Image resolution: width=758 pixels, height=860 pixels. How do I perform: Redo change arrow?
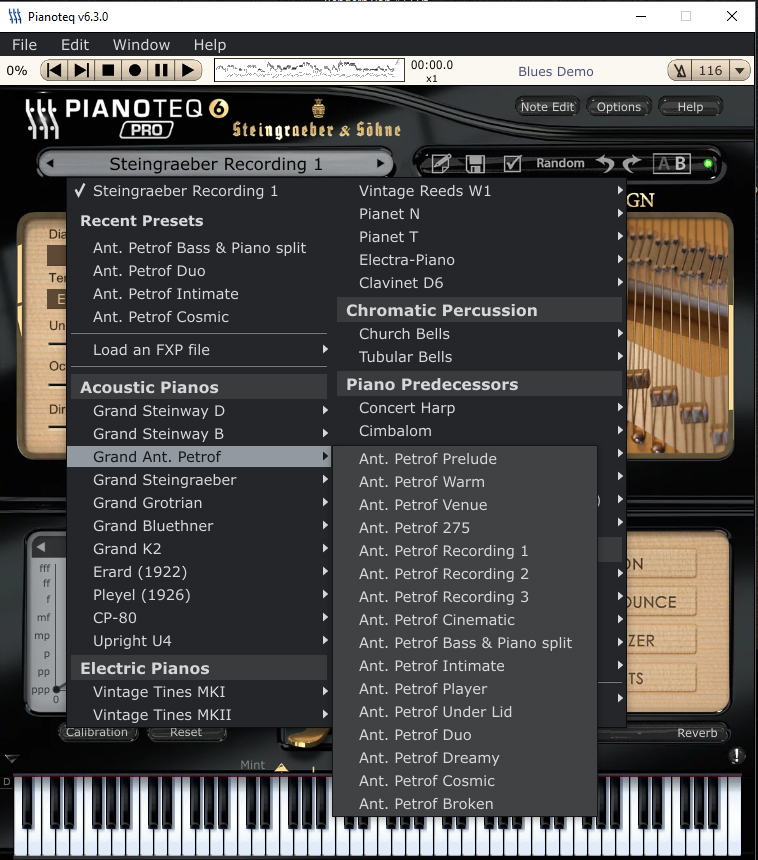(632, 163)
